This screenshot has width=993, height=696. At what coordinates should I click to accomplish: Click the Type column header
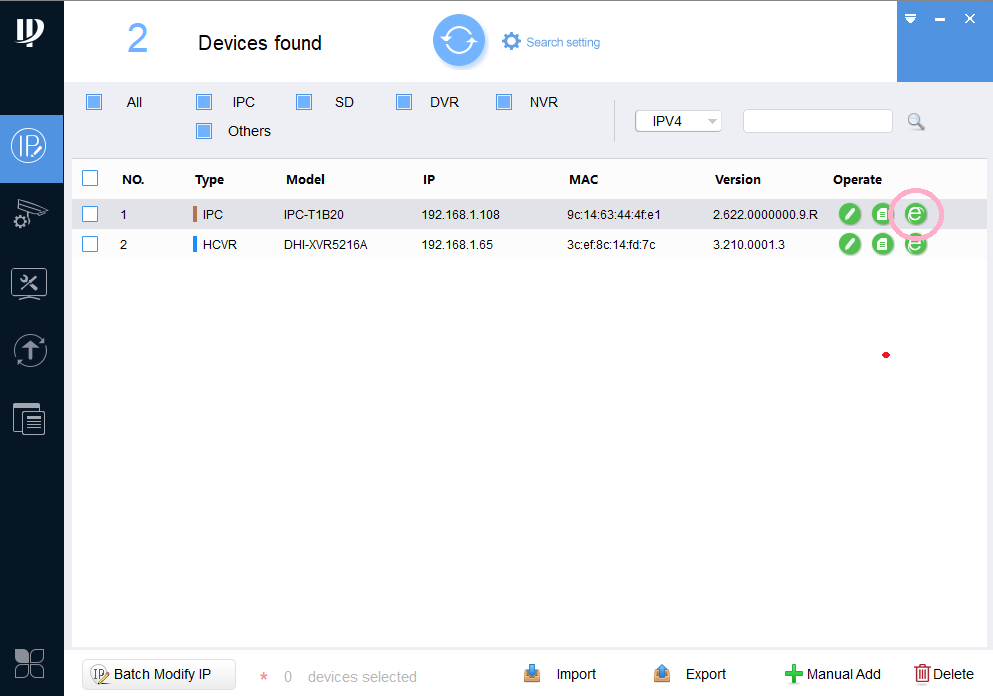pos(210,180)
